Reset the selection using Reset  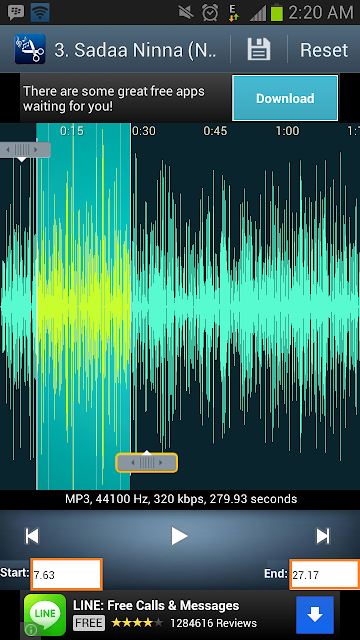(324, 50)
